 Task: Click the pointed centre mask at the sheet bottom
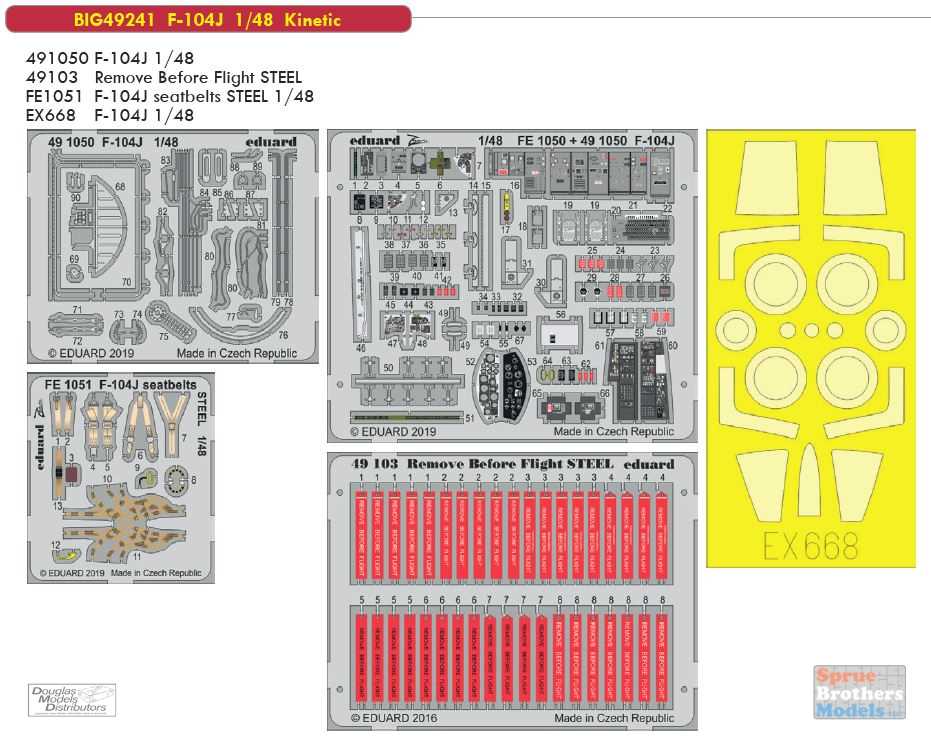point(810,479)
